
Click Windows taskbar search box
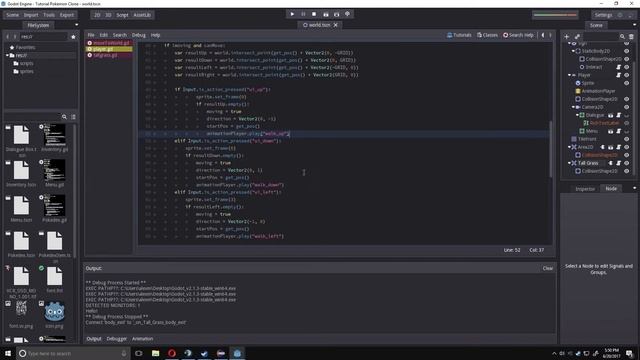pos(73,353)
